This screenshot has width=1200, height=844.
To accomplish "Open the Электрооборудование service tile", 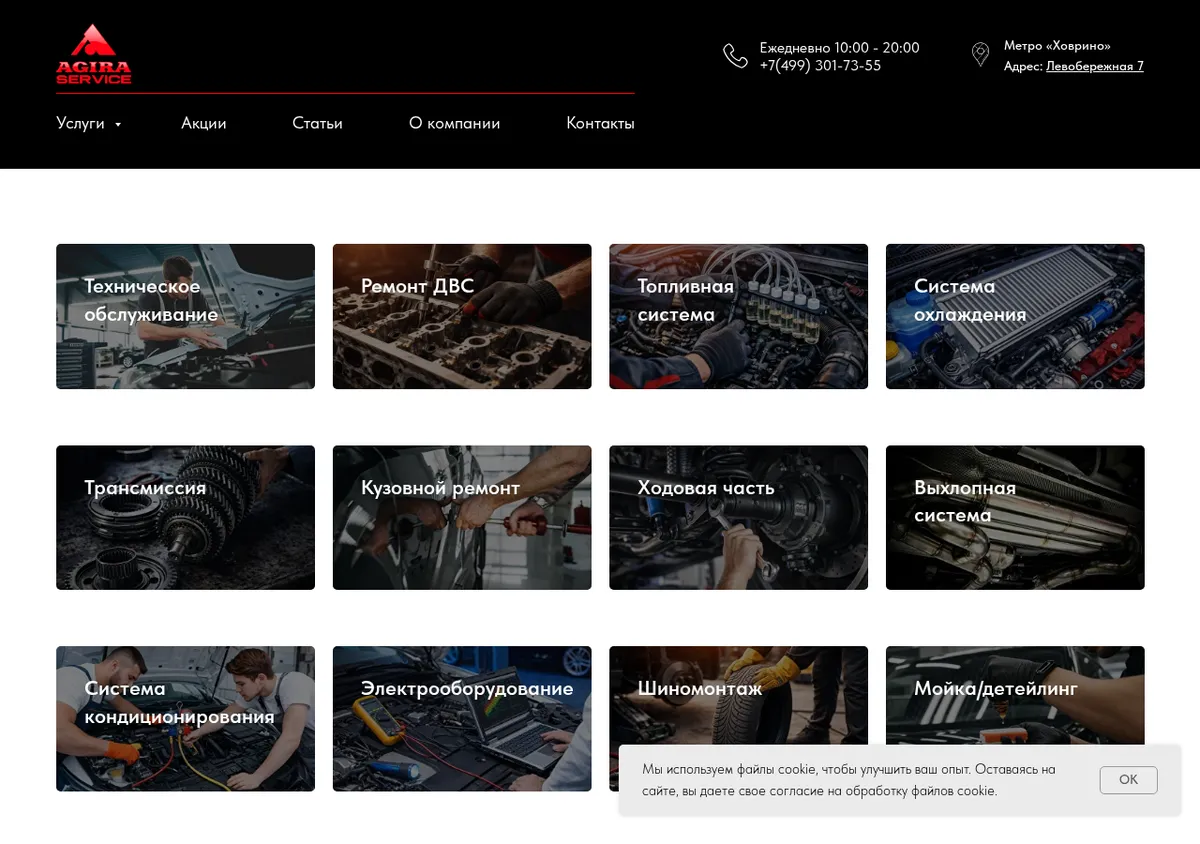I will [x=462, y=718].
